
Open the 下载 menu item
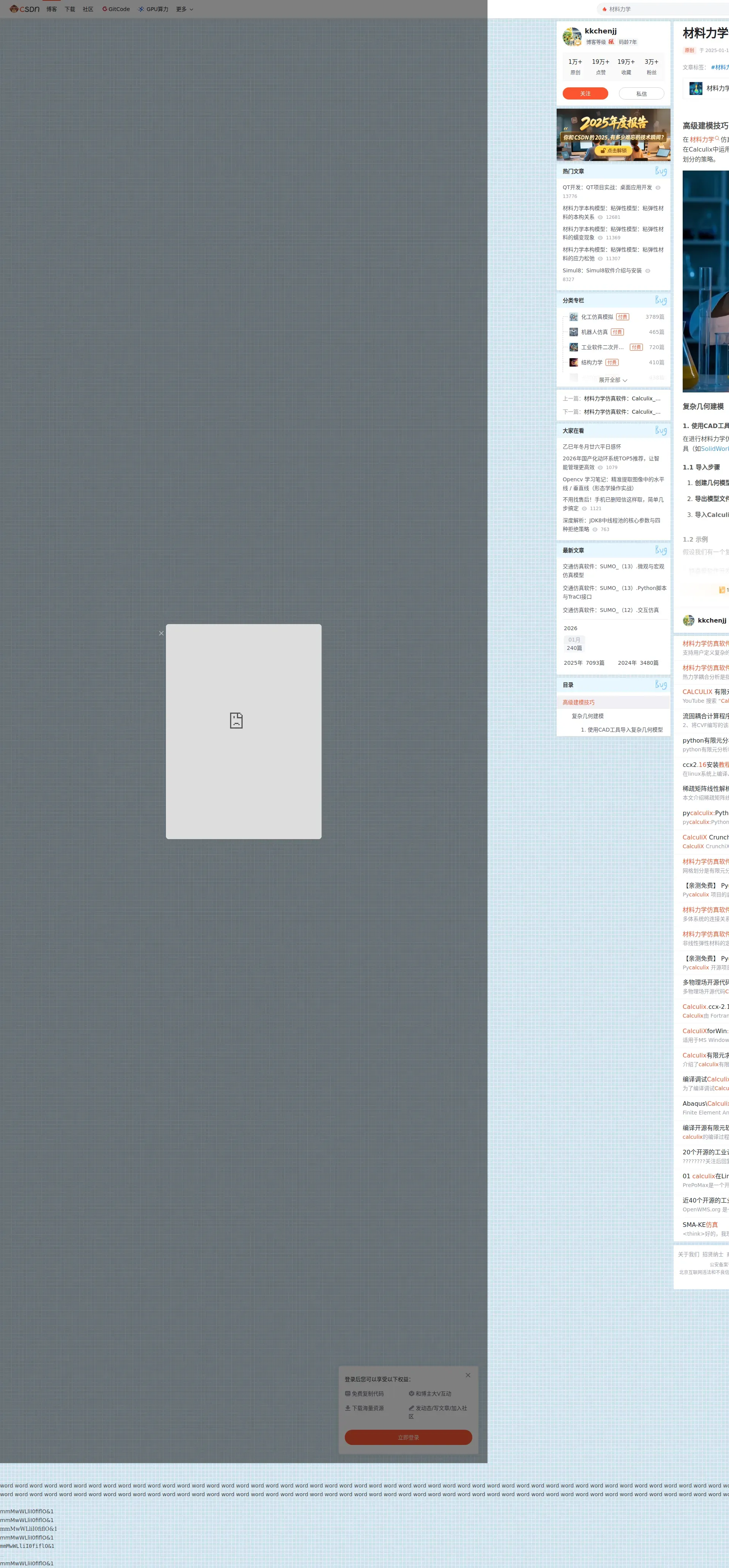pyautogui.click(x=70, y=9)
